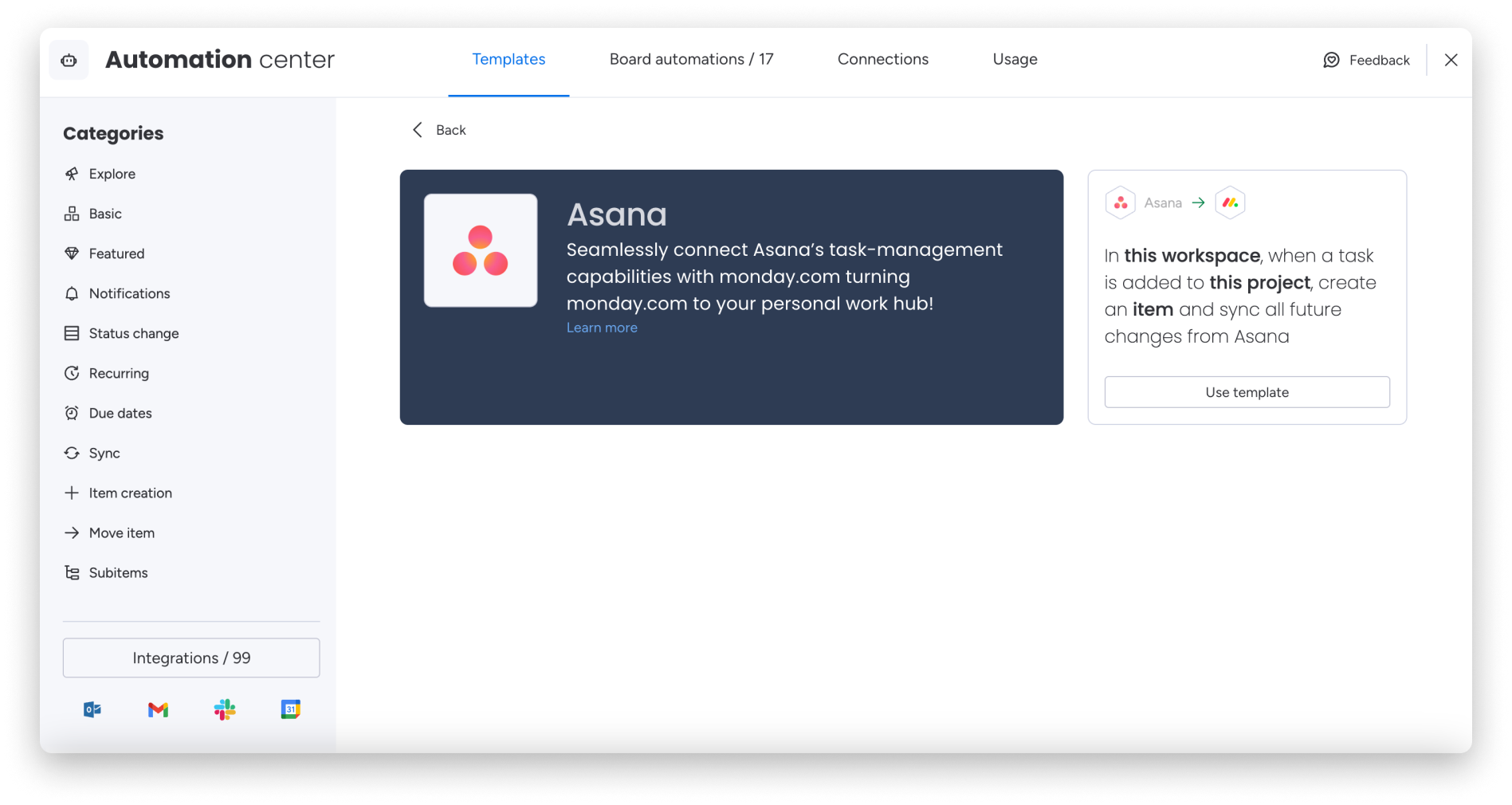This screenshot has height=805, width=1512.
Task: Select the 'this project' field in recipe
Action: click(1260, 283)
